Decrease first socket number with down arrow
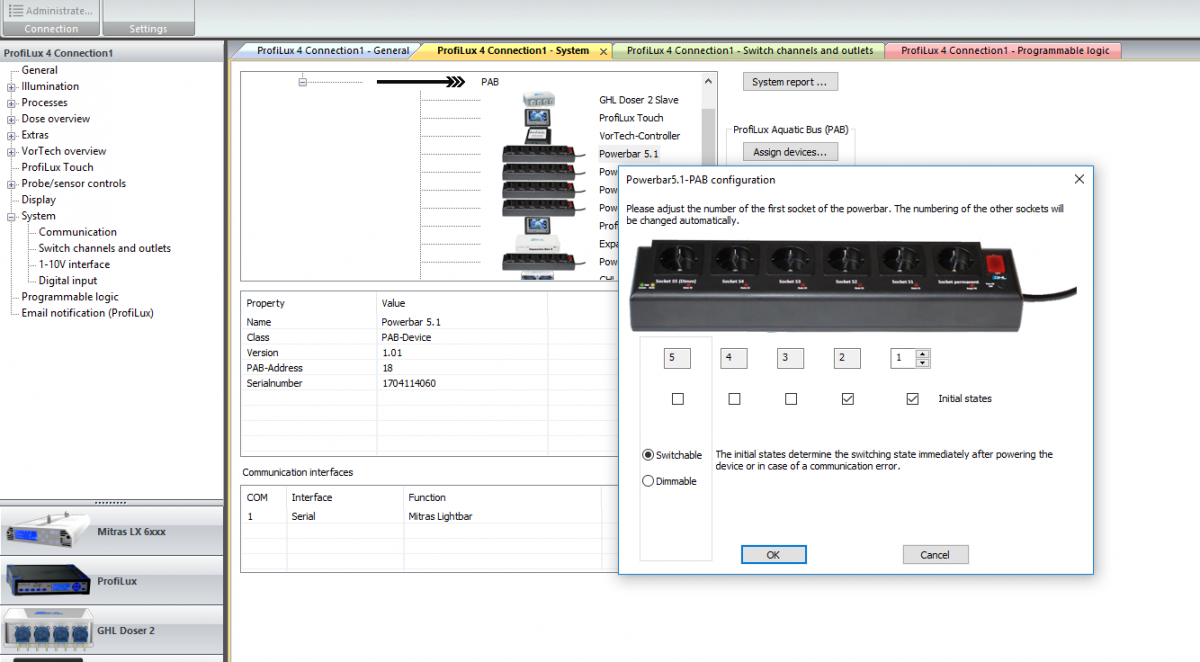This screenshot has width=1200, height=662. click(x=922, y=361)
